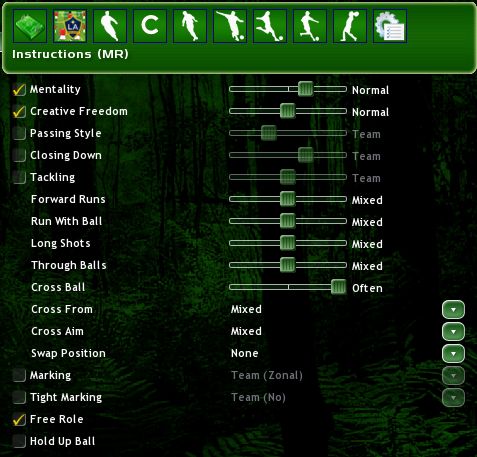Select the player leaping to strike ball icon
Image resolution: width=477 pixels, height=457 pixels.
point(270,26)
